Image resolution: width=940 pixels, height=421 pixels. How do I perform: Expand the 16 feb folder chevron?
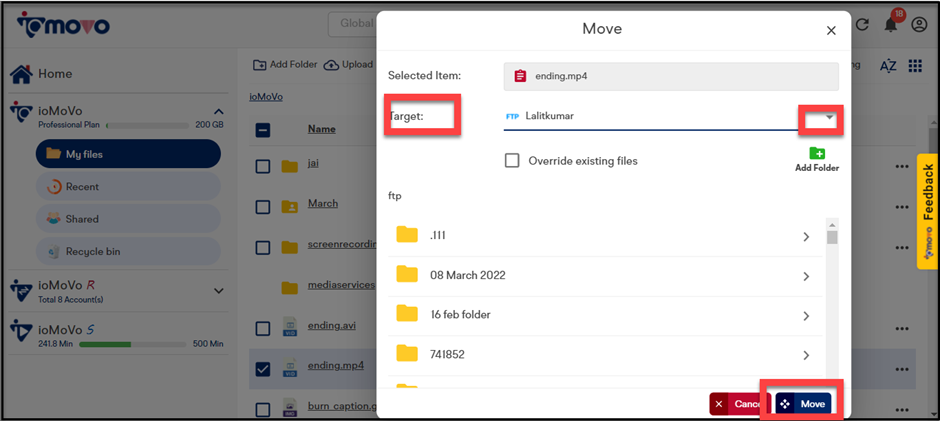806,316
